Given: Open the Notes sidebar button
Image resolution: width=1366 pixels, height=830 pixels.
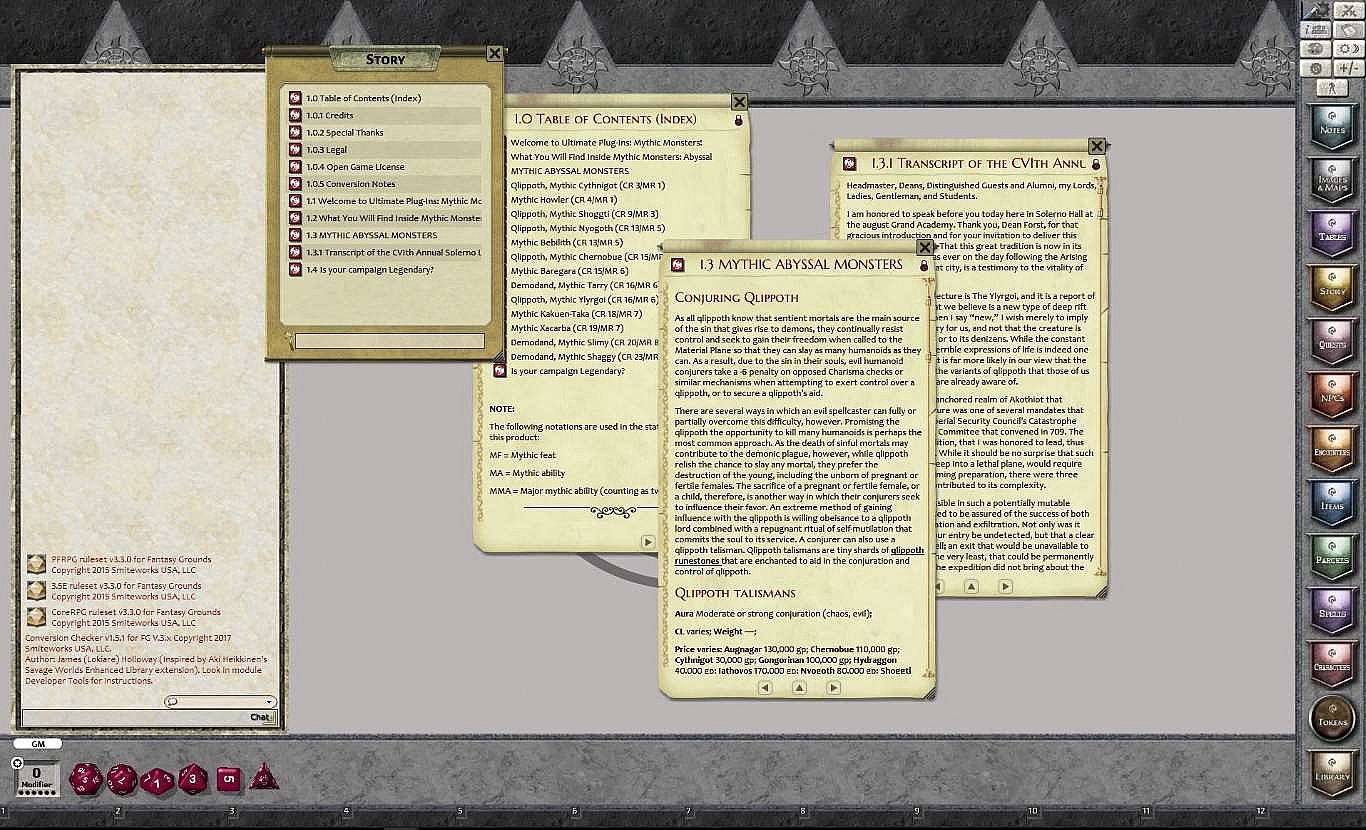Looking at the screenshot, I should click(x=1332, y=126).
